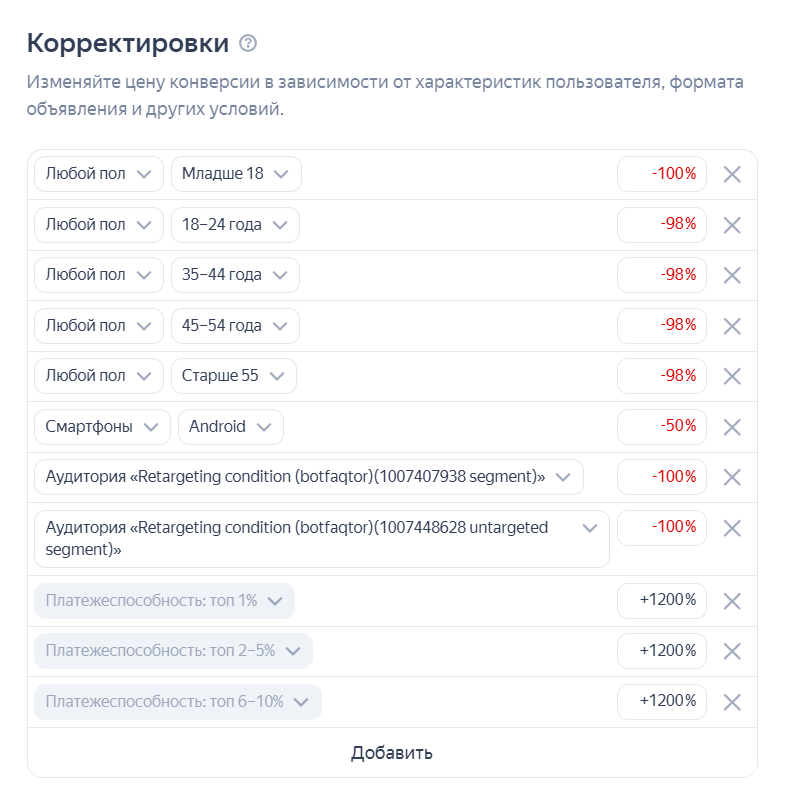Edit the +1200% value for топ 1%

662,601
